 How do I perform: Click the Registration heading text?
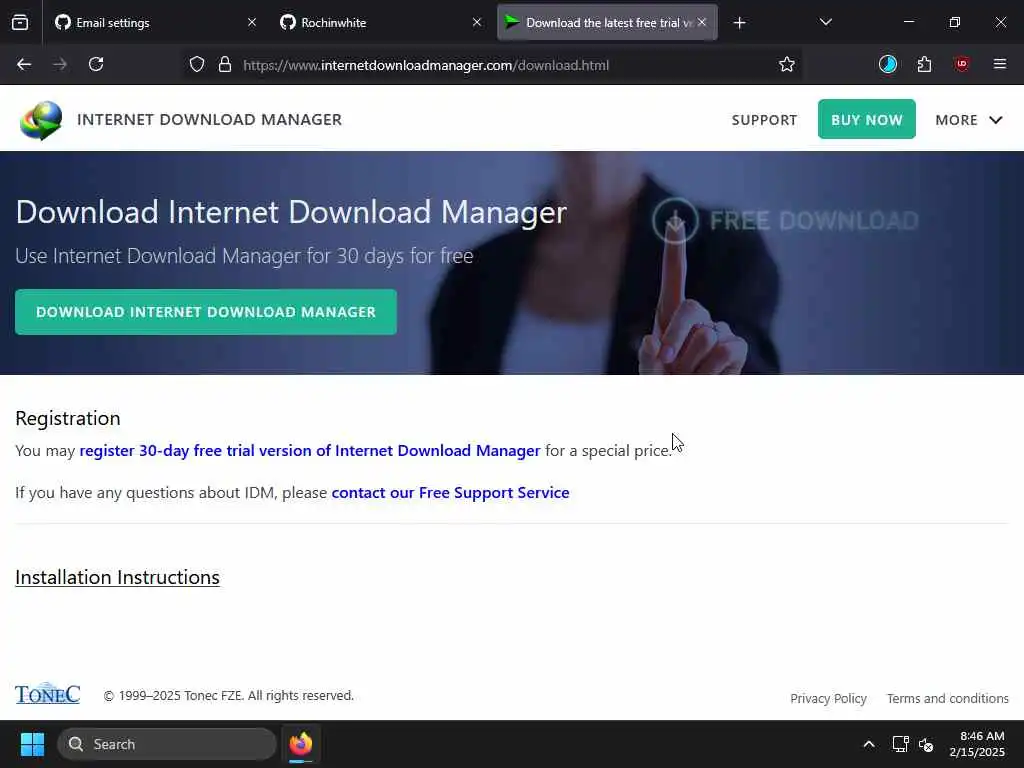[68, 418]
